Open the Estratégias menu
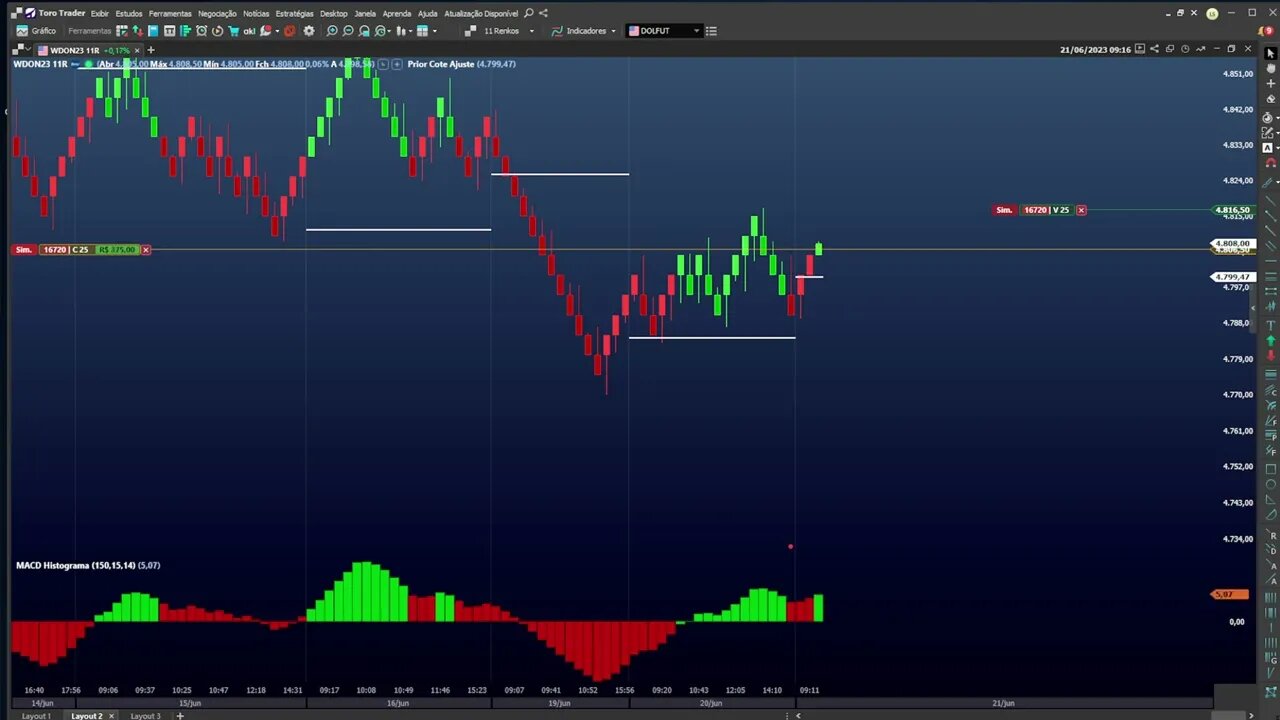This screenshot has width=1280, height=720. pos(294,13)
